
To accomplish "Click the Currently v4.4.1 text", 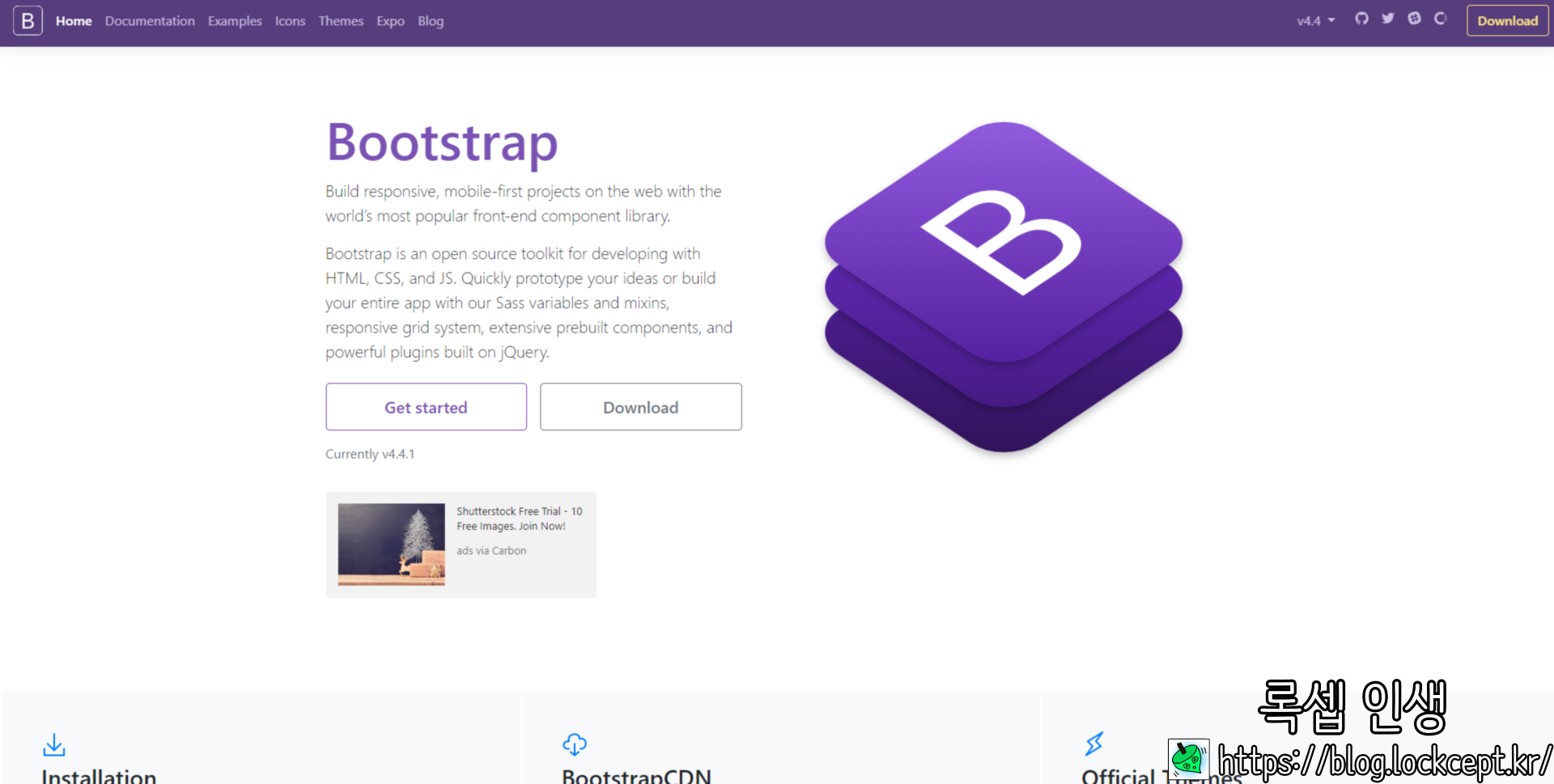I will tap(370, 454).
